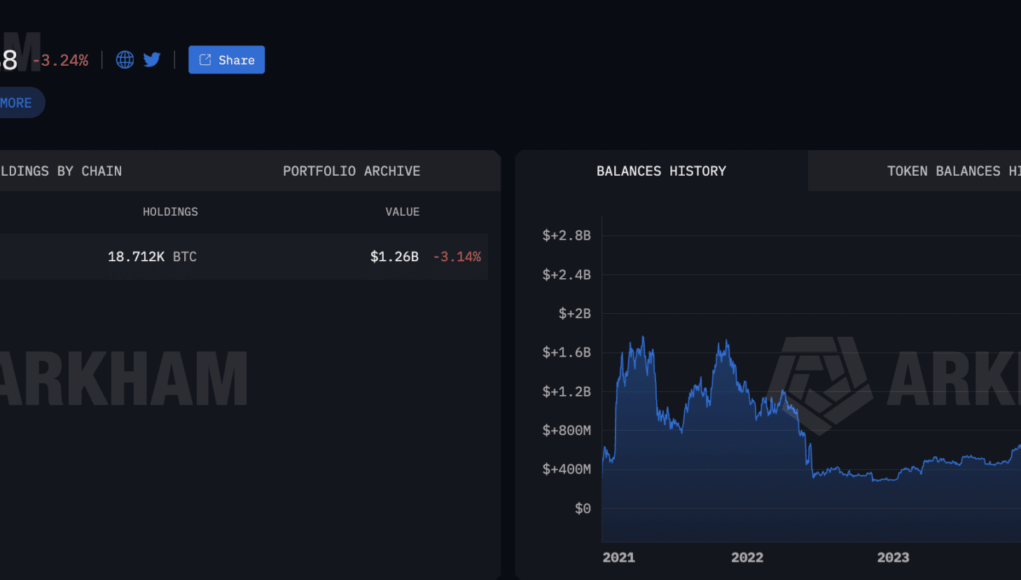
Task: Click the -3.14% change in BTC row
Action: click(x=457, y=256)
